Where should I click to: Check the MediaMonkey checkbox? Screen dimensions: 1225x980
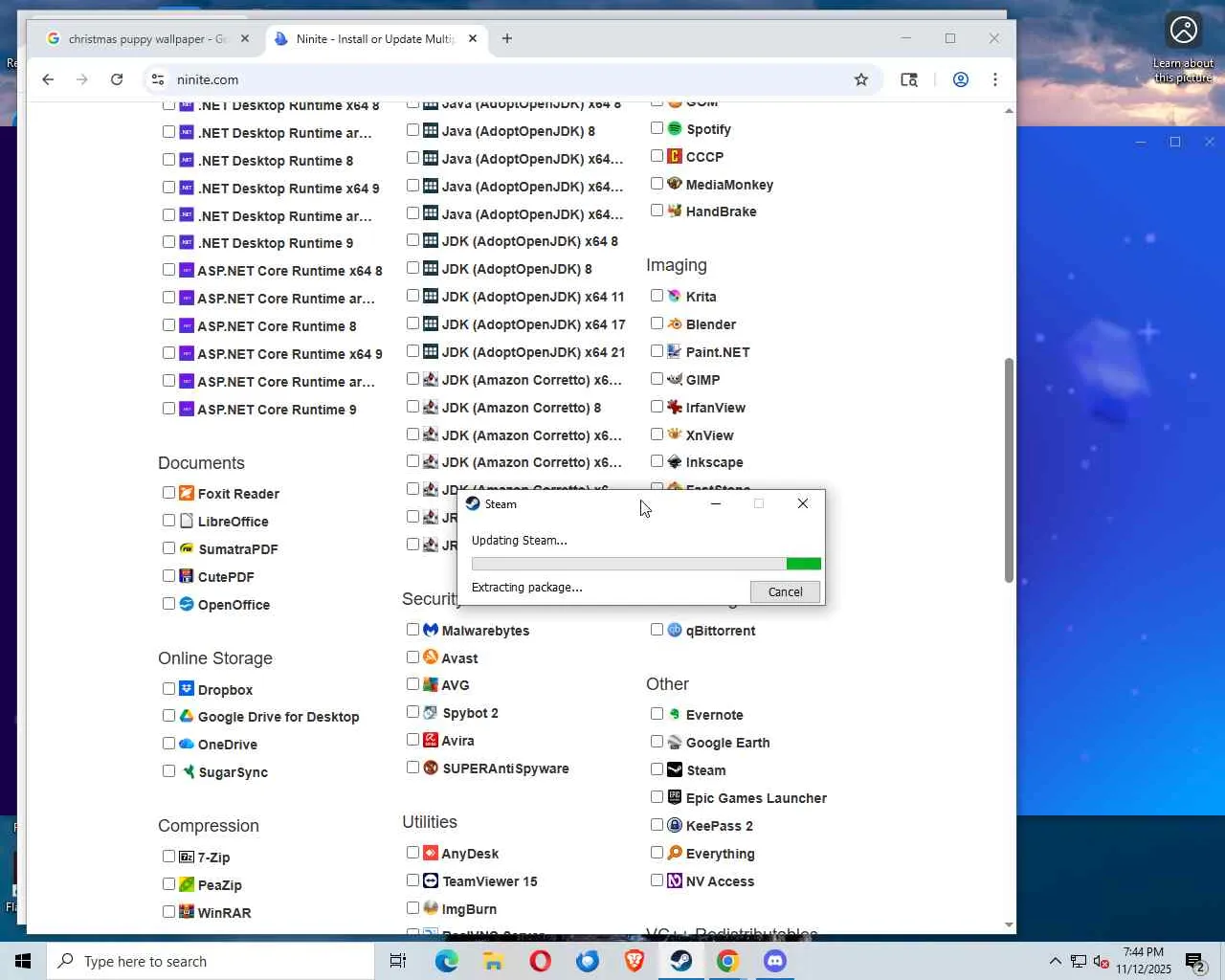point(657,184)
